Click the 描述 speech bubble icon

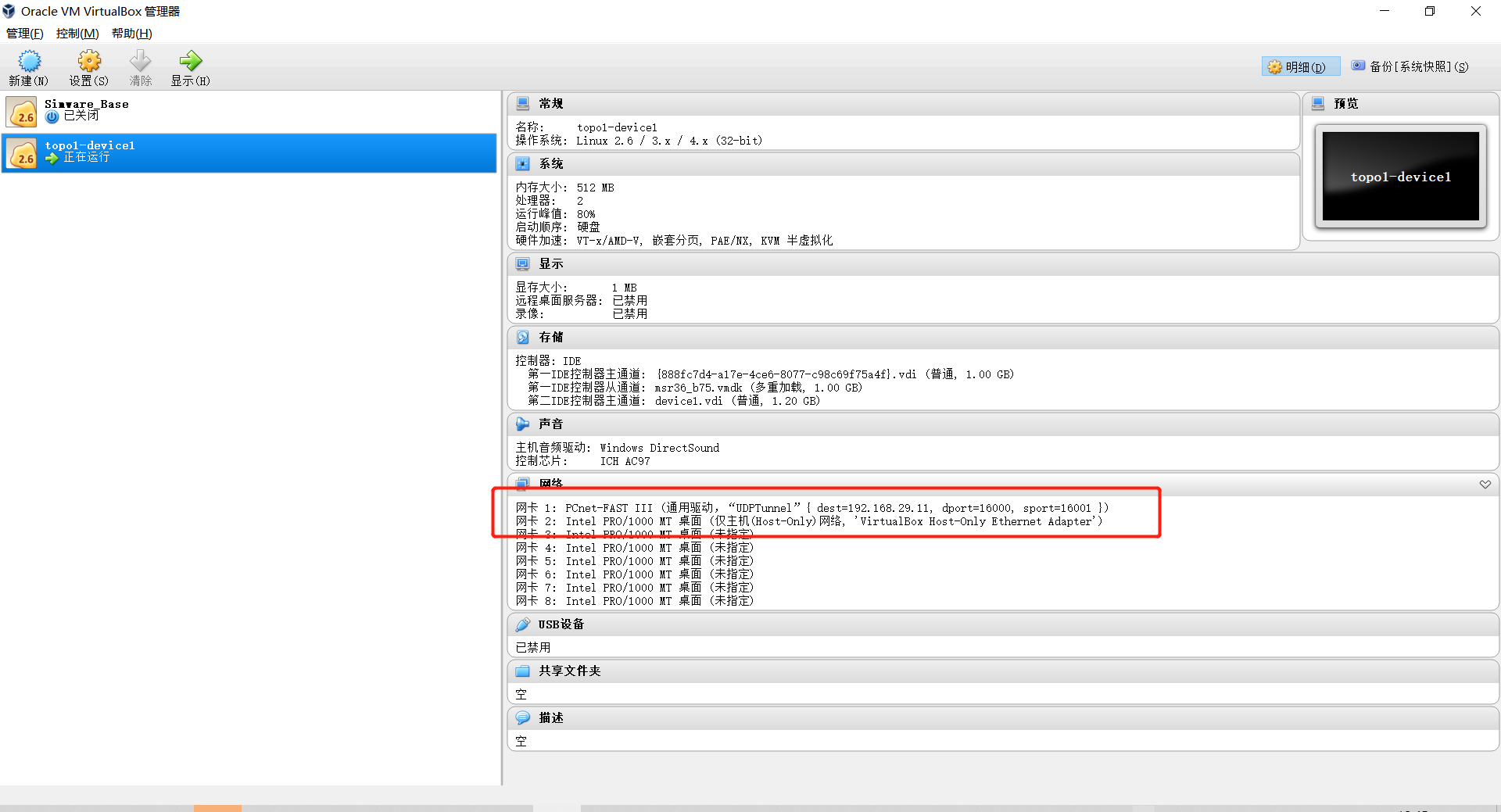(523, 718)
